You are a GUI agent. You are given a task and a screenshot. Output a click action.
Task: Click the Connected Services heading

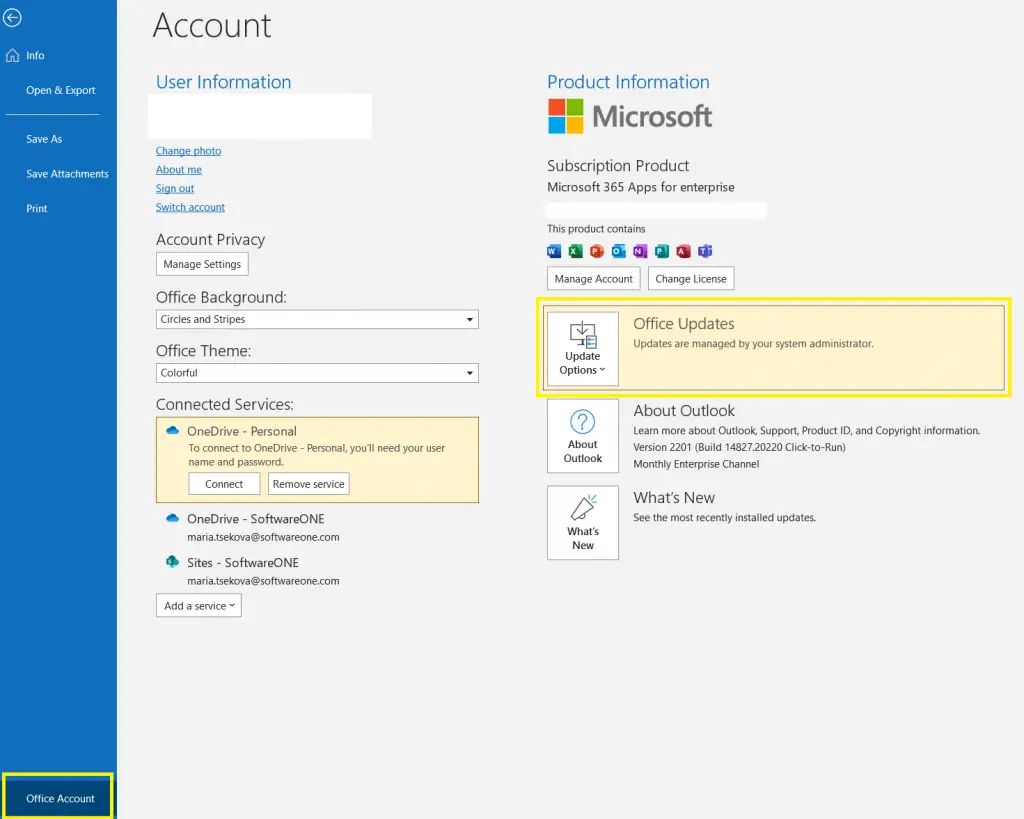point(225,404)
